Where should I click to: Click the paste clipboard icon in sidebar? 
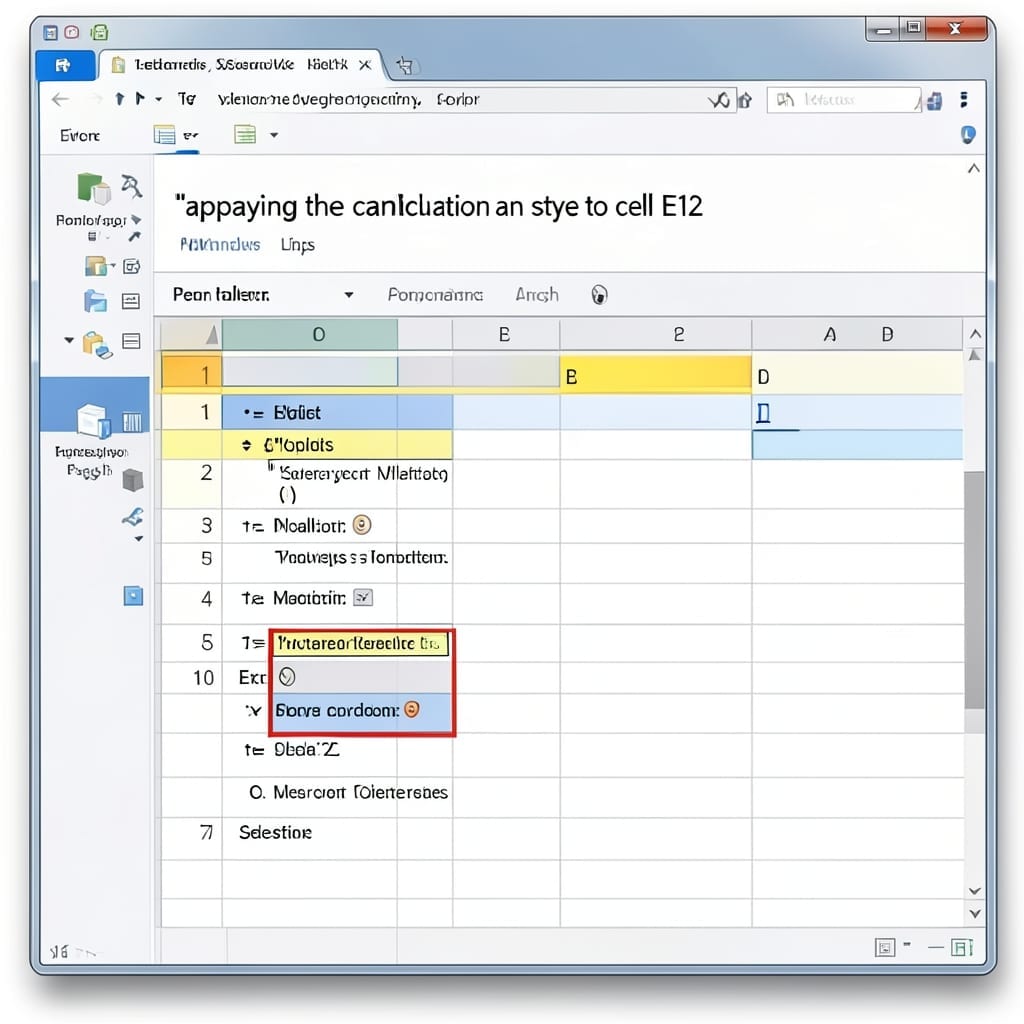pyautogui.click(x=97, y=345)
